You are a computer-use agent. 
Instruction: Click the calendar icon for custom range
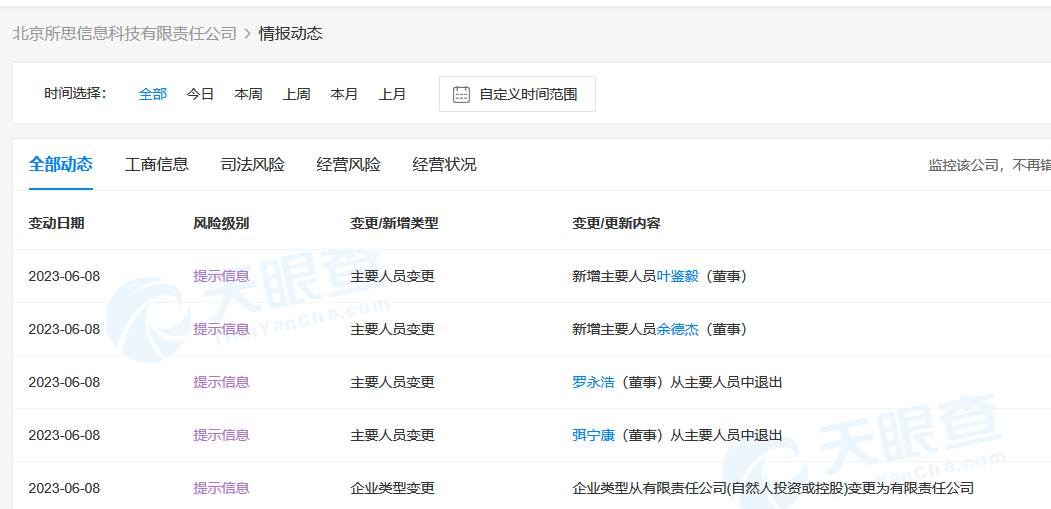(461, 94)
